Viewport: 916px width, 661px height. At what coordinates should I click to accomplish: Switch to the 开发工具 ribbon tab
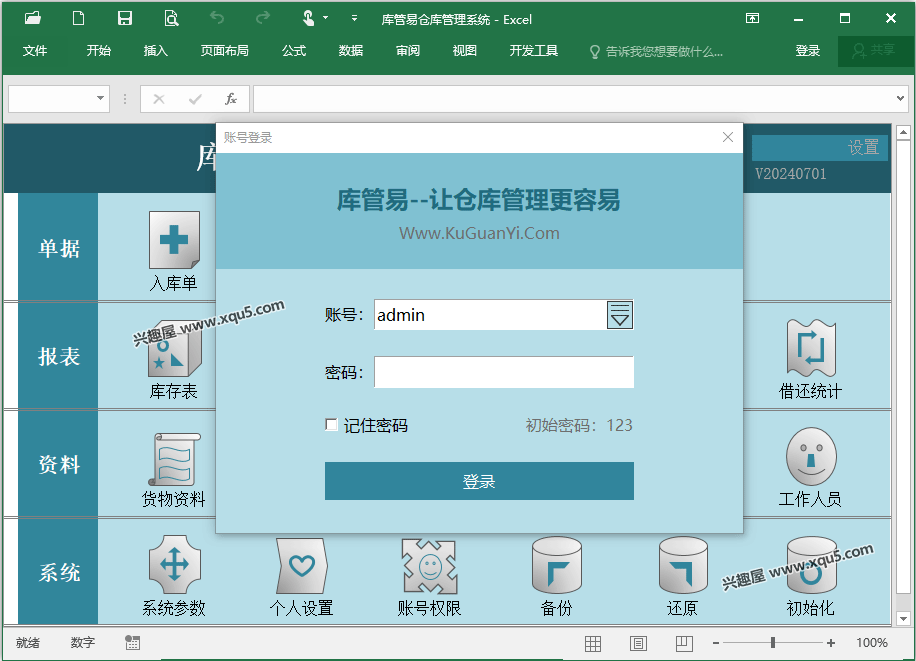(x=533, y=51)
